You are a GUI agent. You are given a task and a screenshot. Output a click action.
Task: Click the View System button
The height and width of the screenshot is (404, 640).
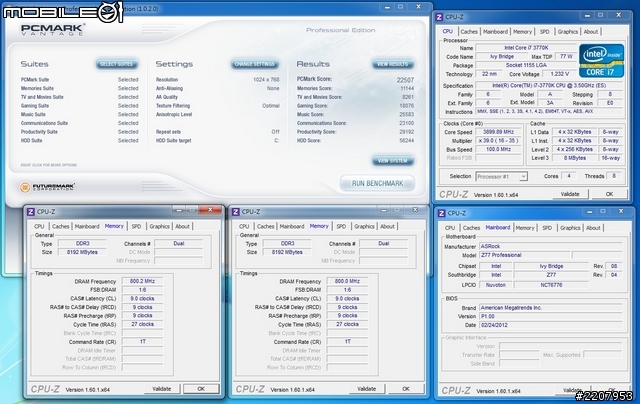pyautogui.click(x=392, y=161)
